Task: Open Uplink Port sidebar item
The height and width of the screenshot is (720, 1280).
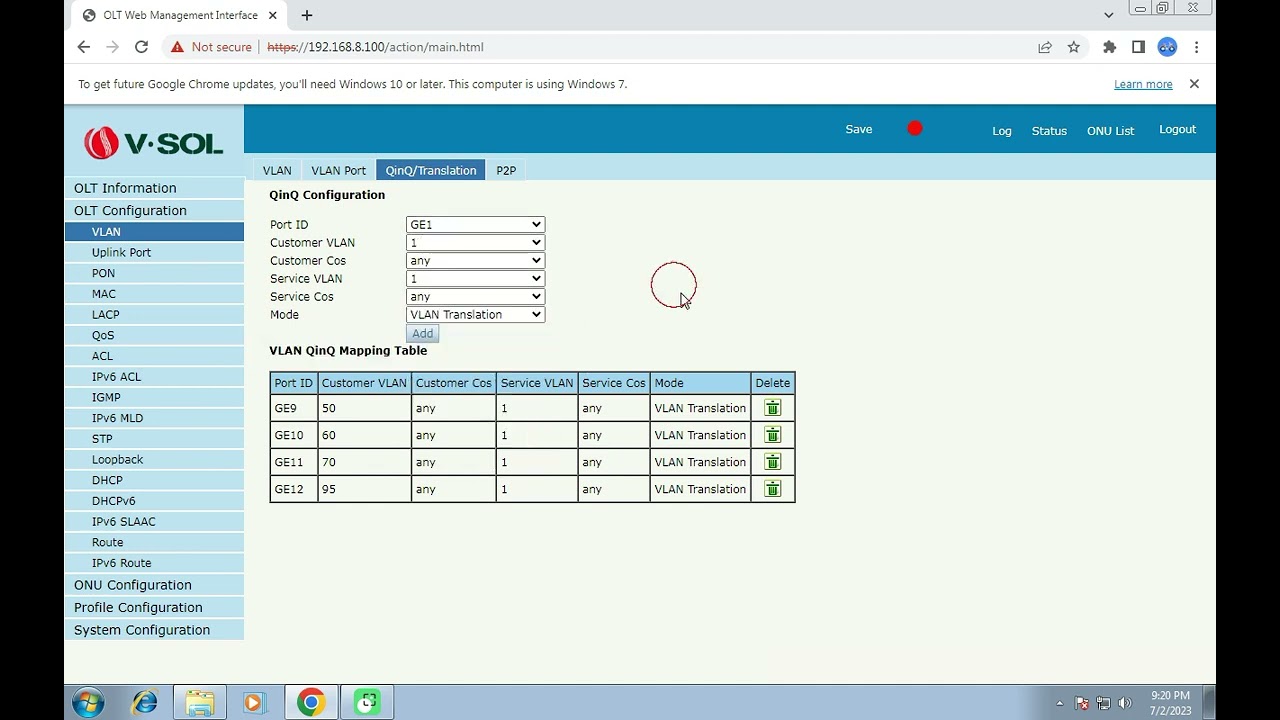Action: click(x=154, y=253)
